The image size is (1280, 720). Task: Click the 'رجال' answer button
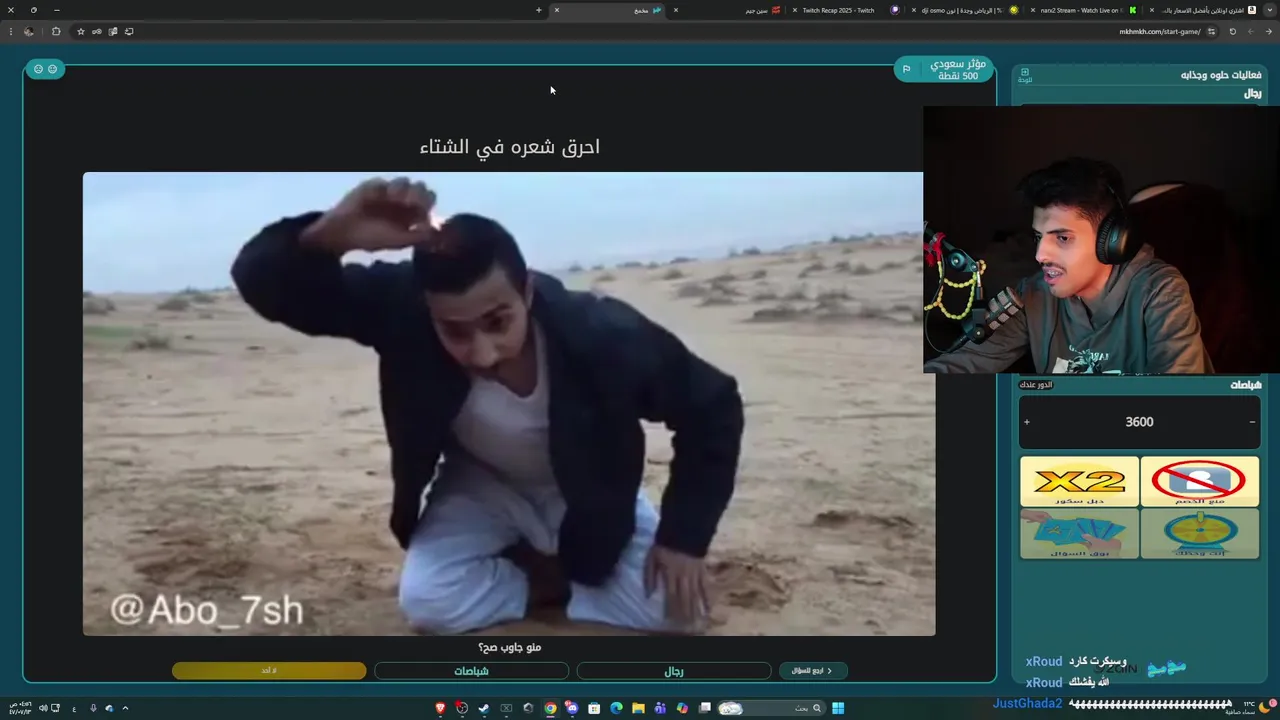click(x=674, y=671)
